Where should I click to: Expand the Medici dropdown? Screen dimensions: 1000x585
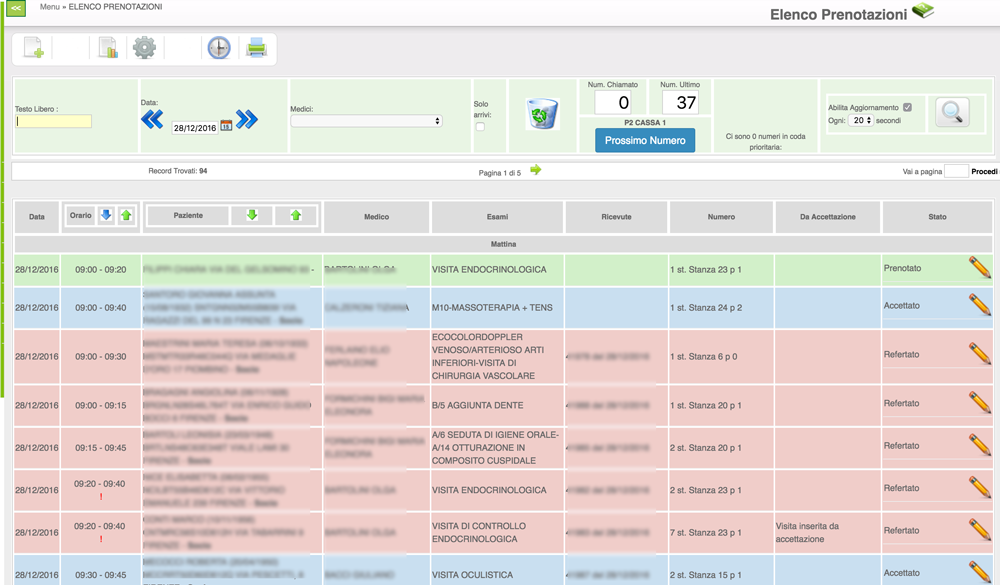point(366,121)
